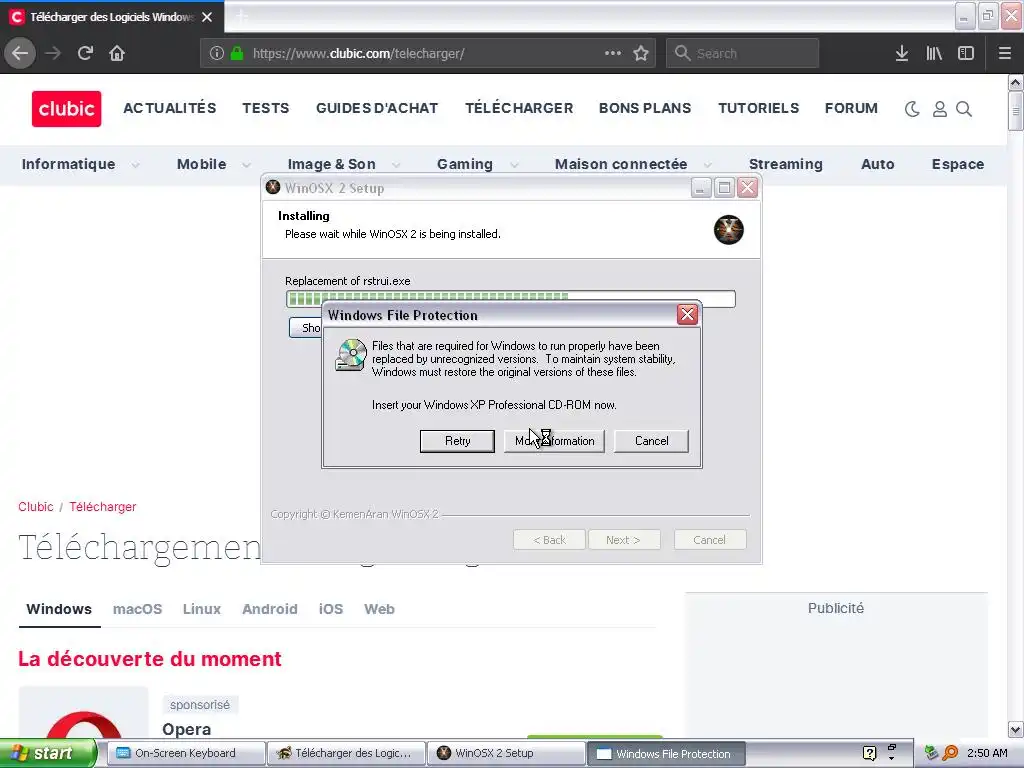Click the Firefox Search field
Image resolution: width=1024 pixels, height=768 pixels.
(742, 53)
